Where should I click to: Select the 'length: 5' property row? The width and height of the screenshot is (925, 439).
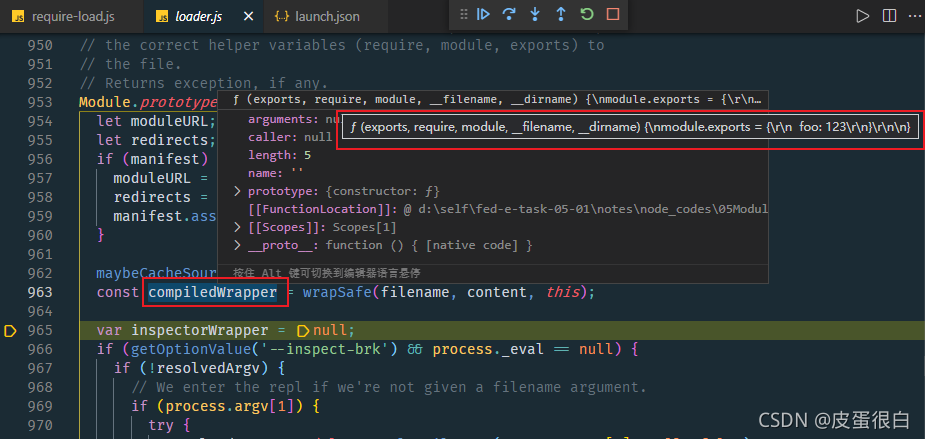(280, 155)
